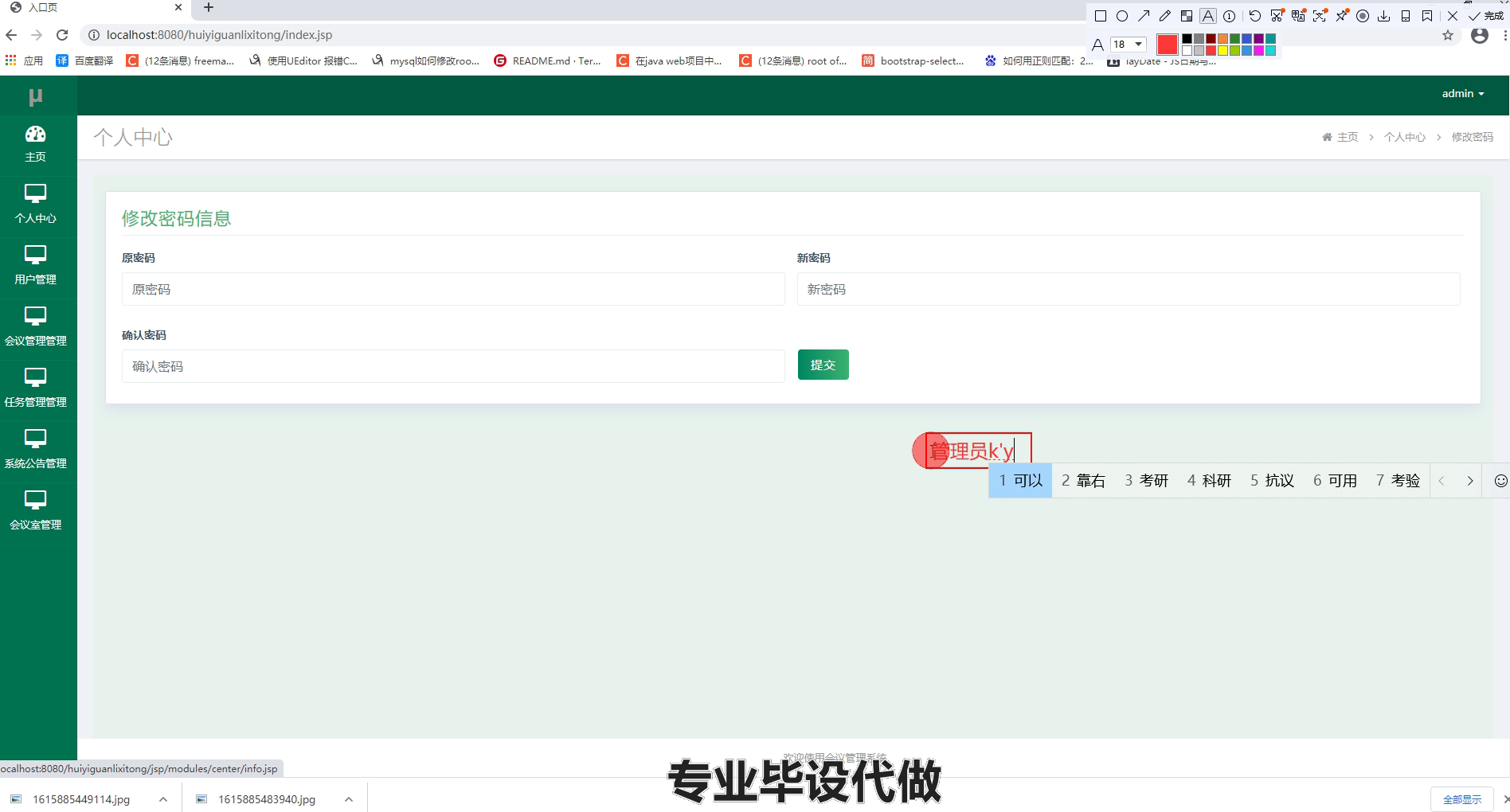Click the scissors long-screenshot icon
The height and width of the screenshot is (812, 1510).
pyautogui.click(x=1277, y=16)
